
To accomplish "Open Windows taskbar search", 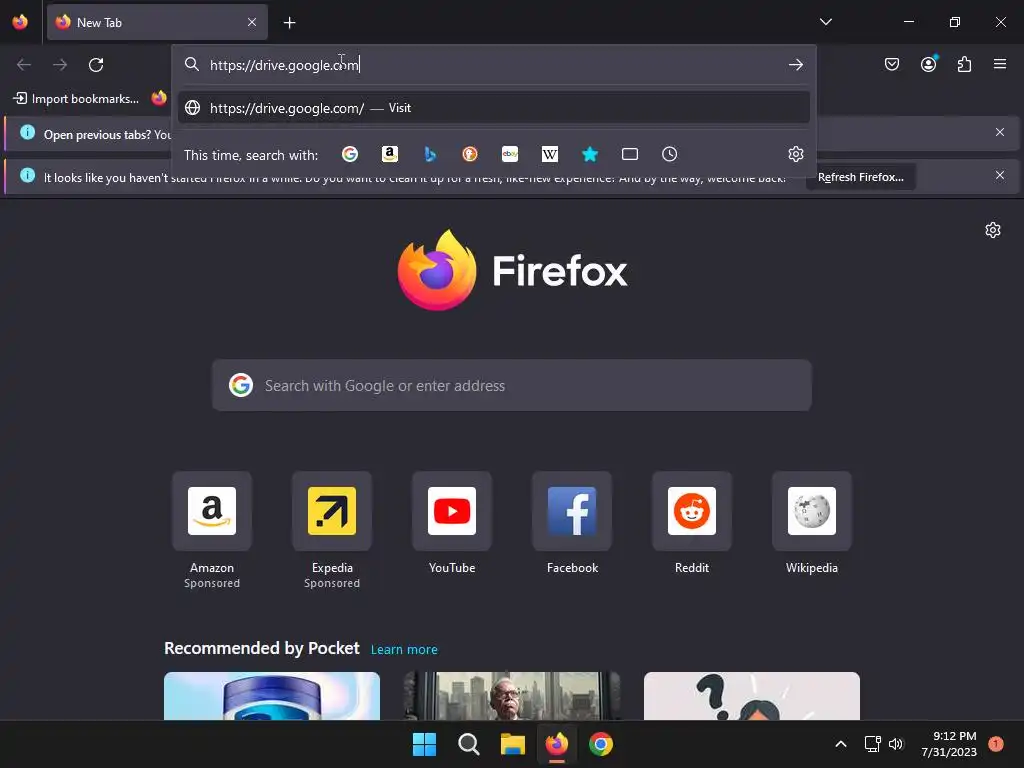I will (468, 744).
